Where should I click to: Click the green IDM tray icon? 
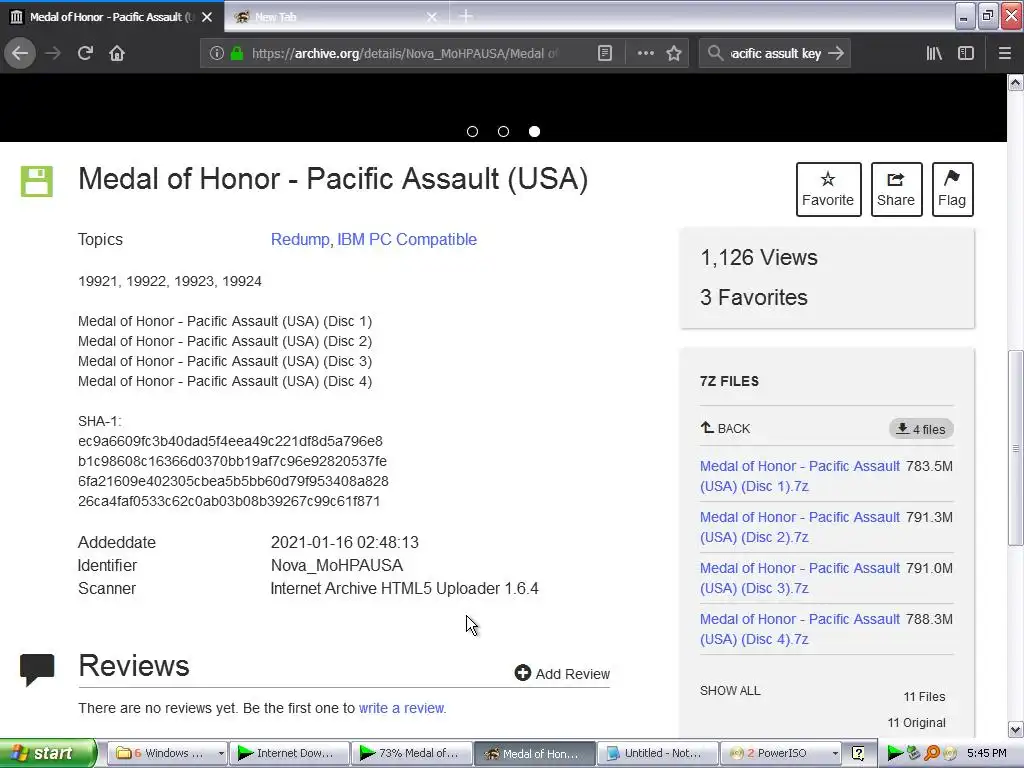[x=895, y=753]
